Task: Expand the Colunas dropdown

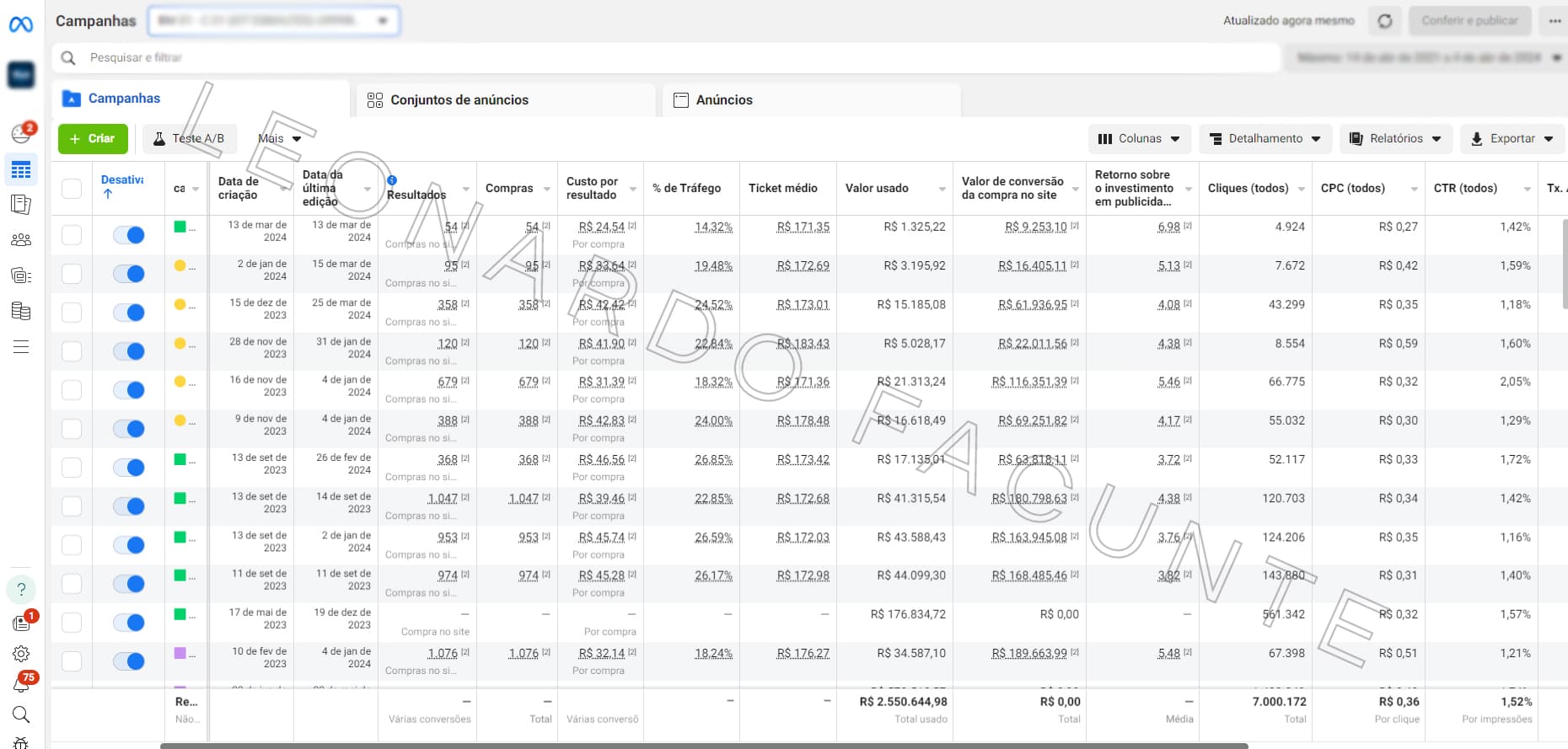Action: click(1138, 139)
